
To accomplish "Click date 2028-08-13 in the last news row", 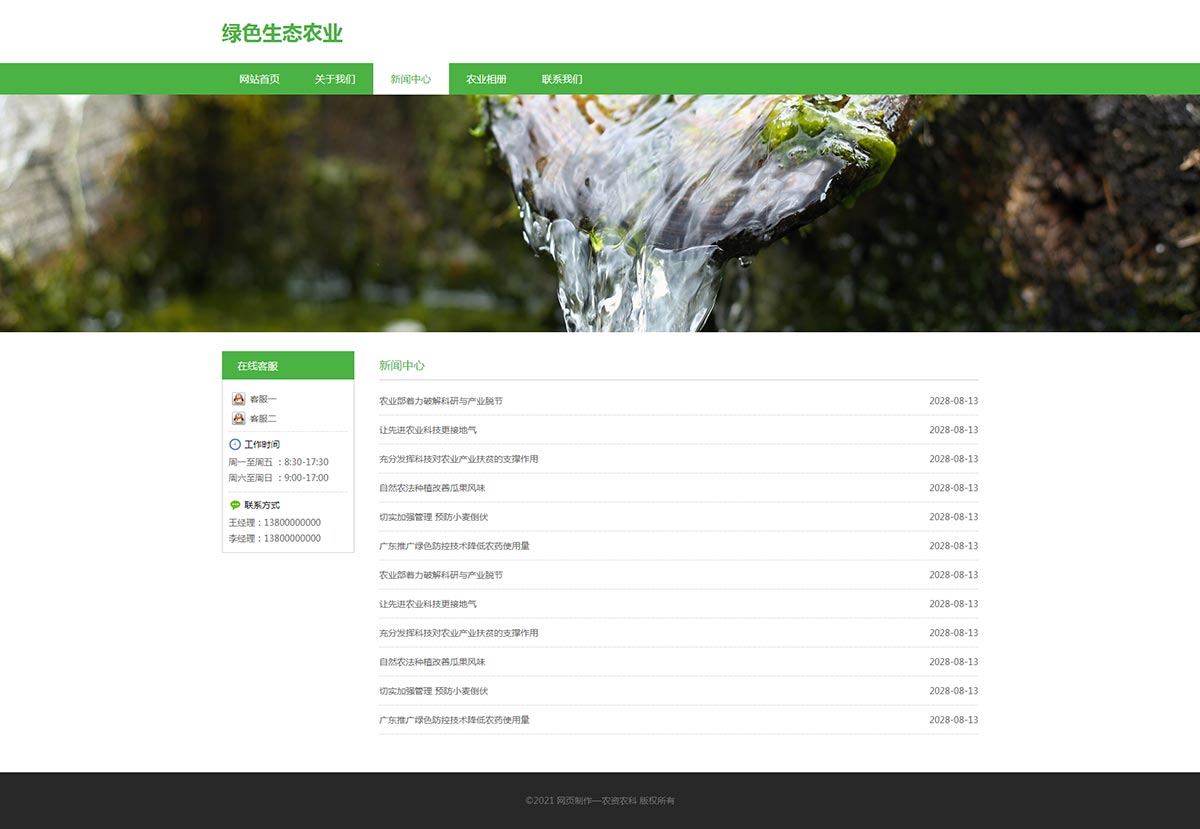I will 953,720.
